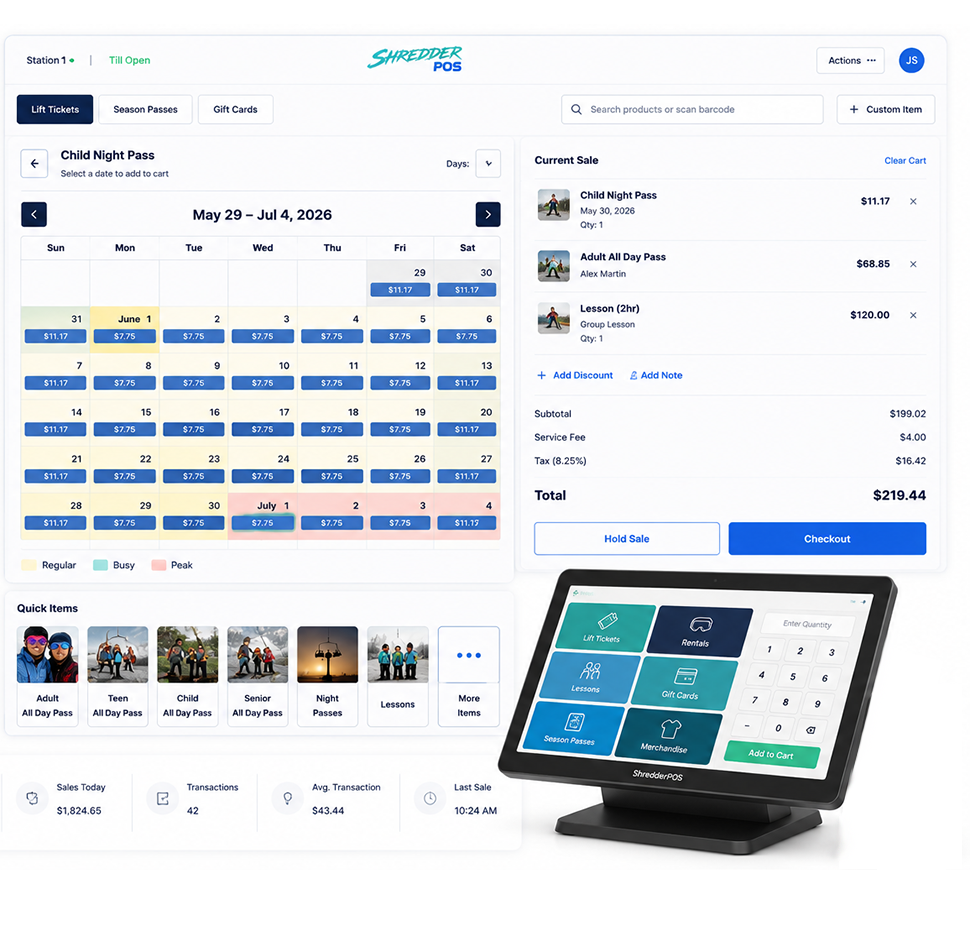
Task: Tap Rentals tile on terminal
Action: click(x=699, y=632)
